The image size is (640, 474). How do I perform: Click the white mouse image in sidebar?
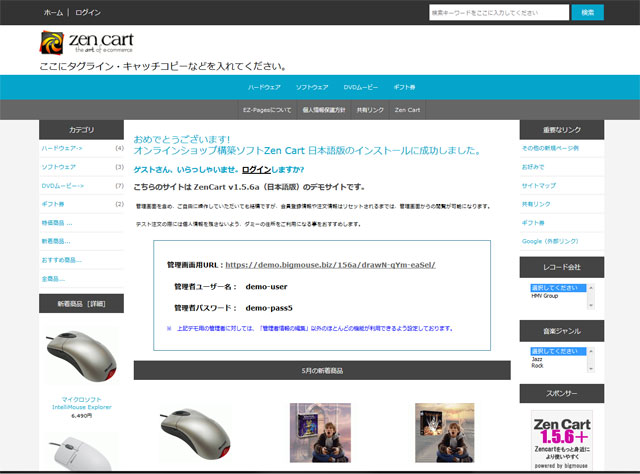click(80, 453)
